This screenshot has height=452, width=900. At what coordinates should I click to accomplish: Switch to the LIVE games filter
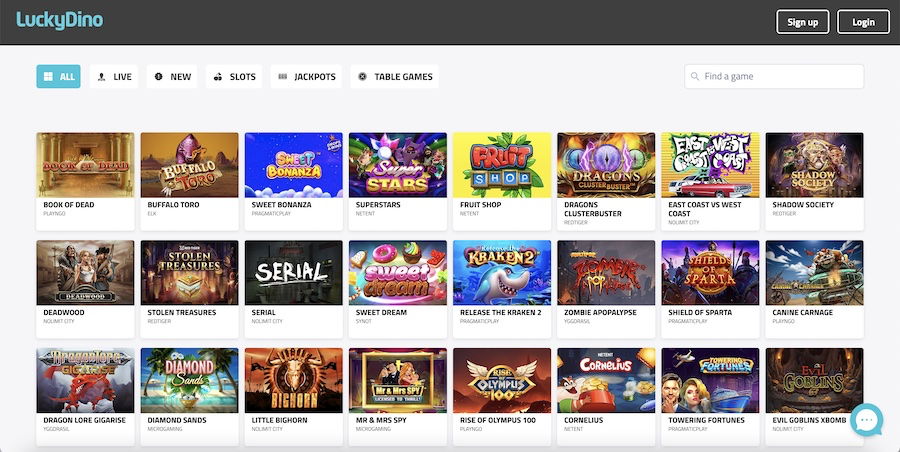tap(114, 76)
